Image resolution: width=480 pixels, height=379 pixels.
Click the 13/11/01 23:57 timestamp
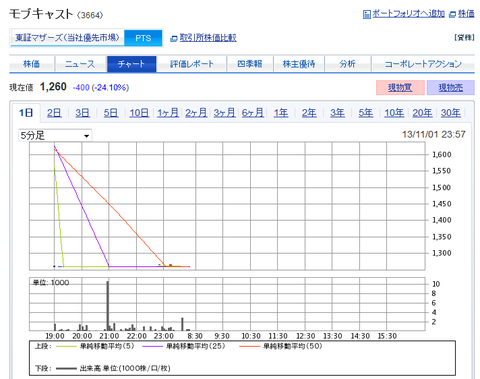tap(434, 135)
